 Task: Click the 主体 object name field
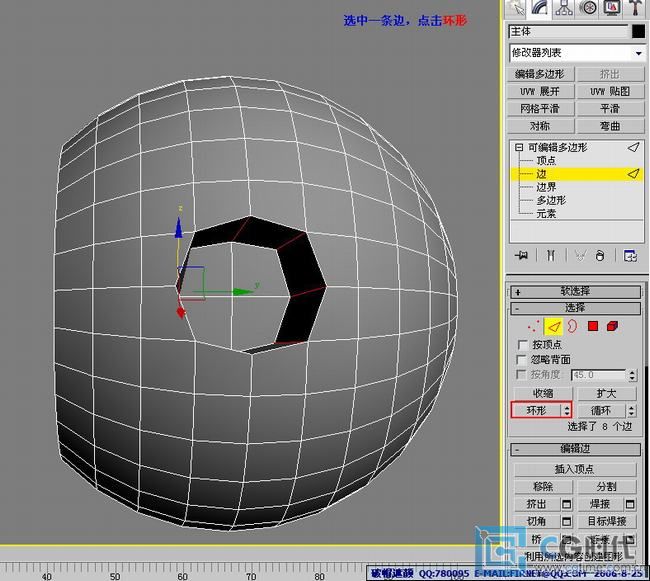568,31
